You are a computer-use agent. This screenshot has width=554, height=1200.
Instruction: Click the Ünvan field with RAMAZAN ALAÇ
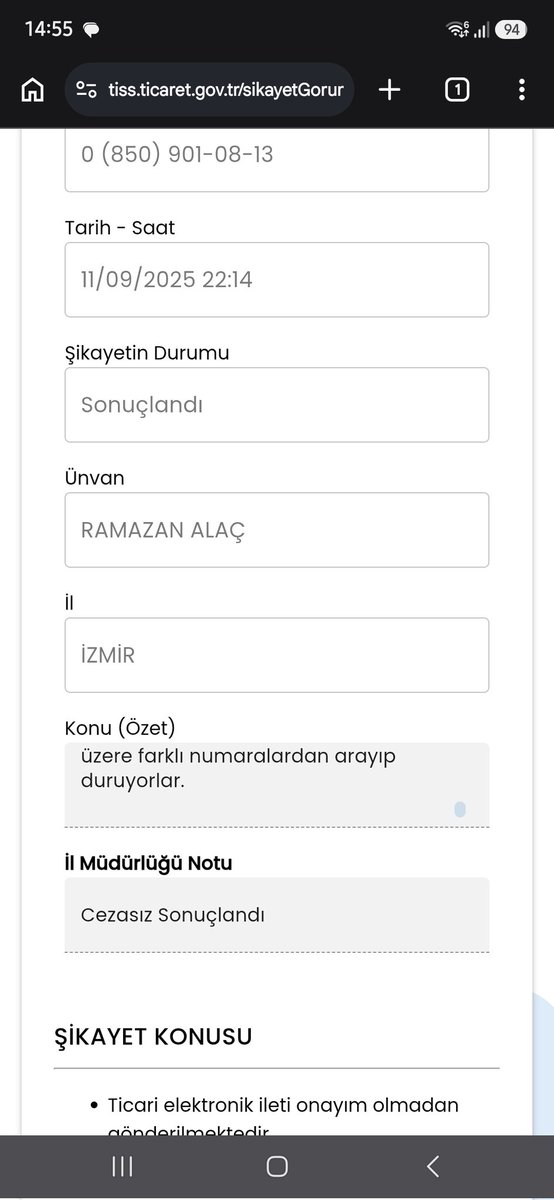tap(277, 530)
